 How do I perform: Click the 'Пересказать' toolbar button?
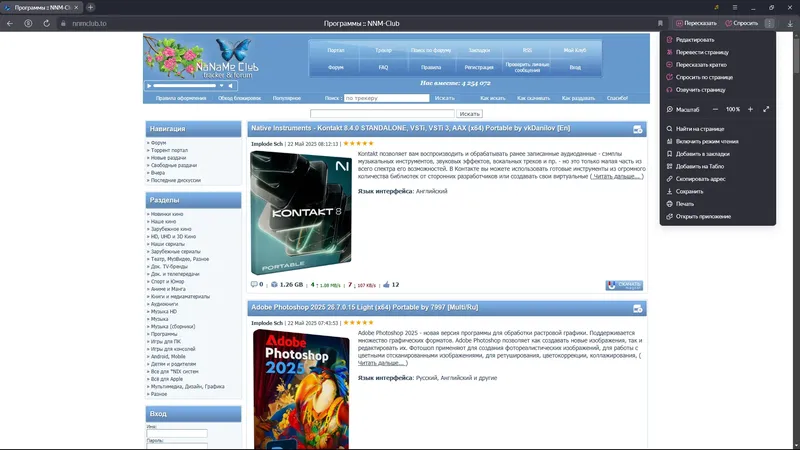pyautogui.click(x=696, y=23)
